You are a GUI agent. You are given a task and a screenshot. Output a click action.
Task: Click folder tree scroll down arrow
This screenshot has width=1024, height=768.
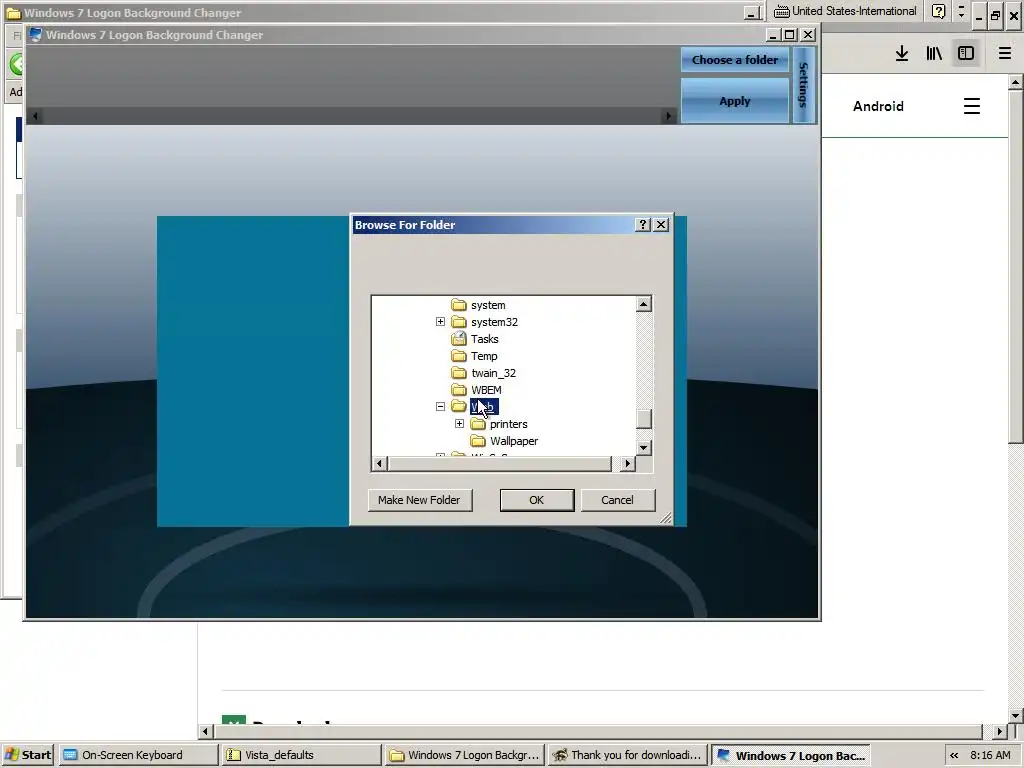tap(643, 447)
